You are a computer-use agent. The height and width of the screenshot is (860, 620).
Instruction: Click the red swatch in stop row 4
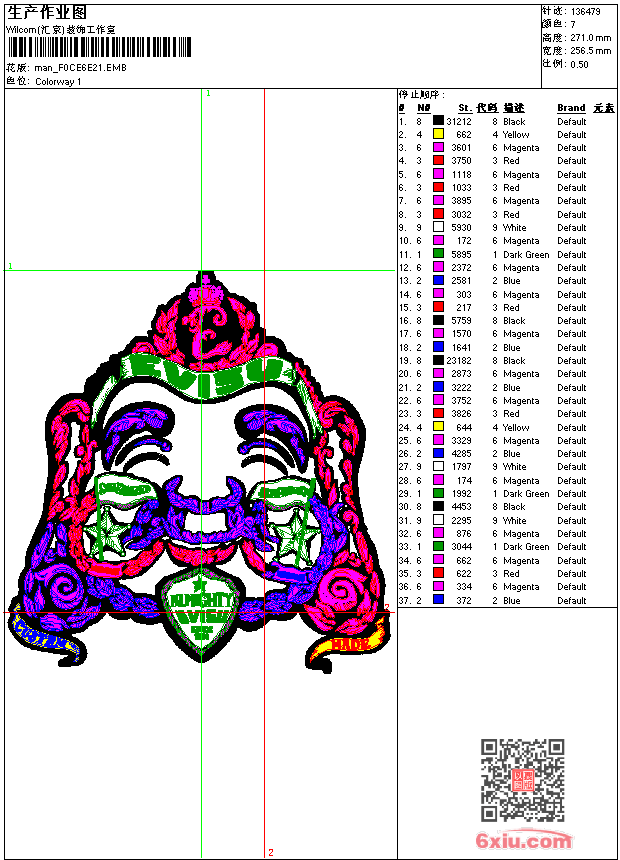438,161
